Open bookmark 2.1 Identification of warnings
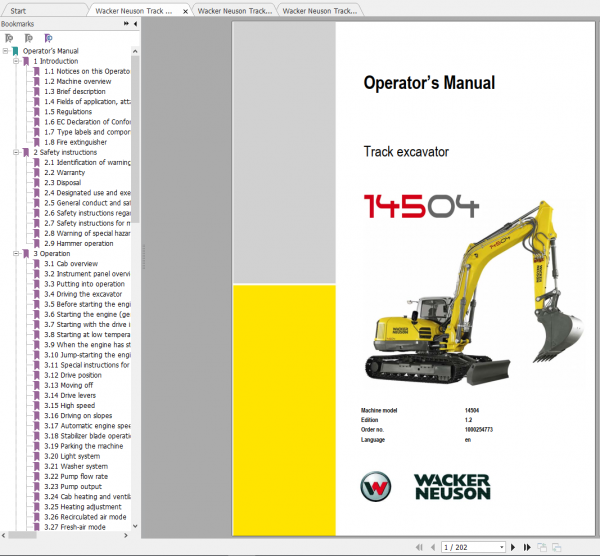Image resolution: width=600 pixels, height=556 pixels. click(x=87, y=162)
